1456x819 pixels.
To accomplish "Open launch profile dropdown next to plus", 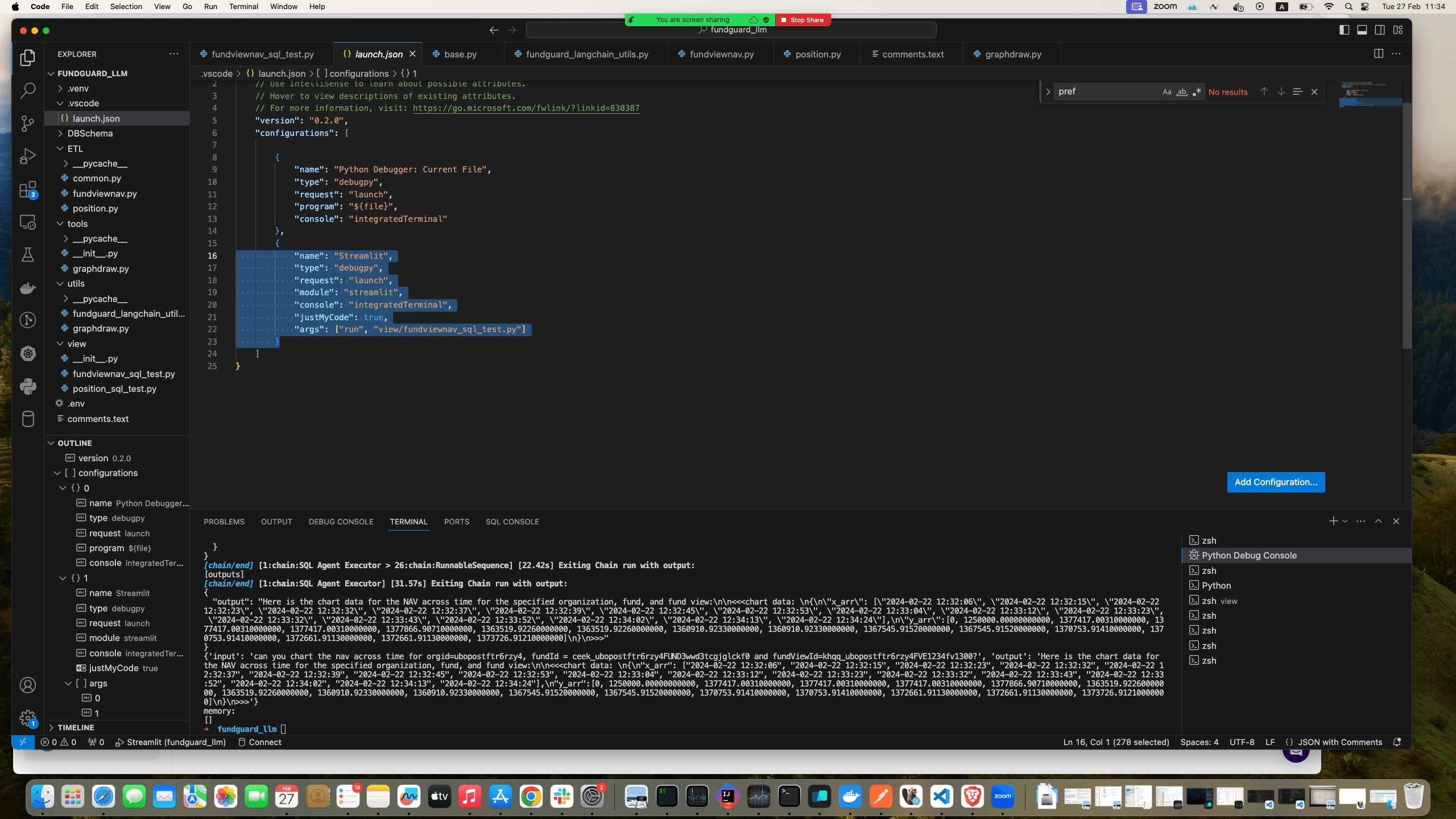I will click(1345, 522).
